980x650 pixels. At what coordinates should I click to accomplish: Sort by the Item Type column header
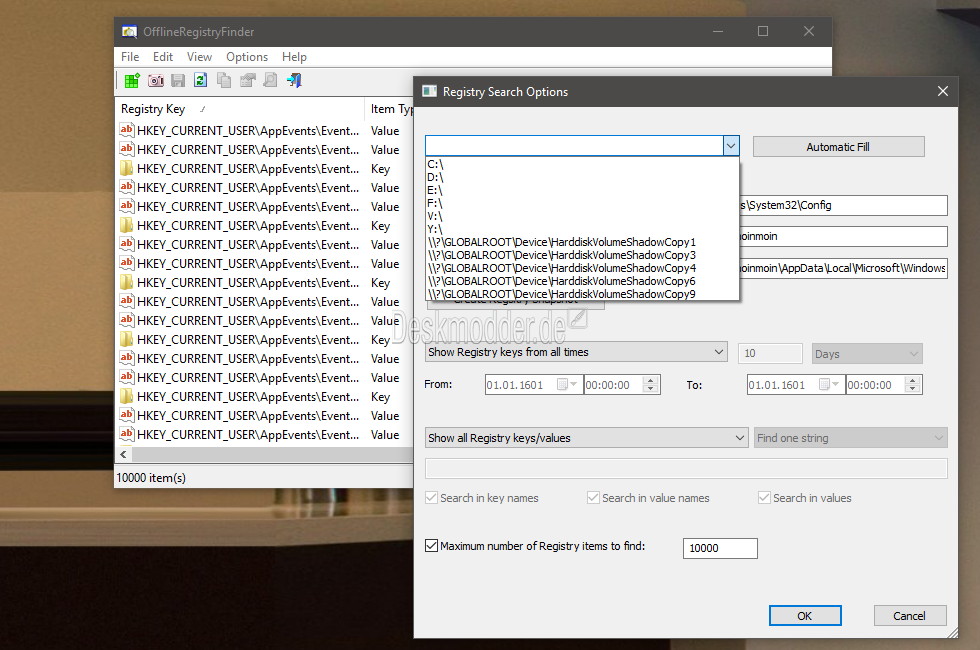(389, 109)
